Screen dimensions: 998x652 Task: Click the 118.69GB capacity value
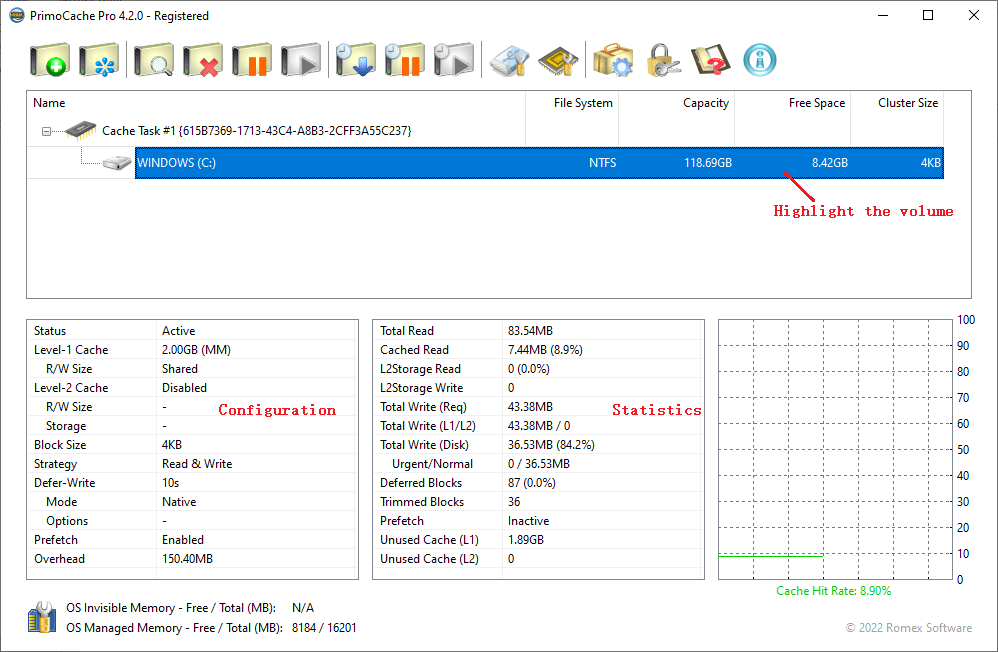pos(708,163)
